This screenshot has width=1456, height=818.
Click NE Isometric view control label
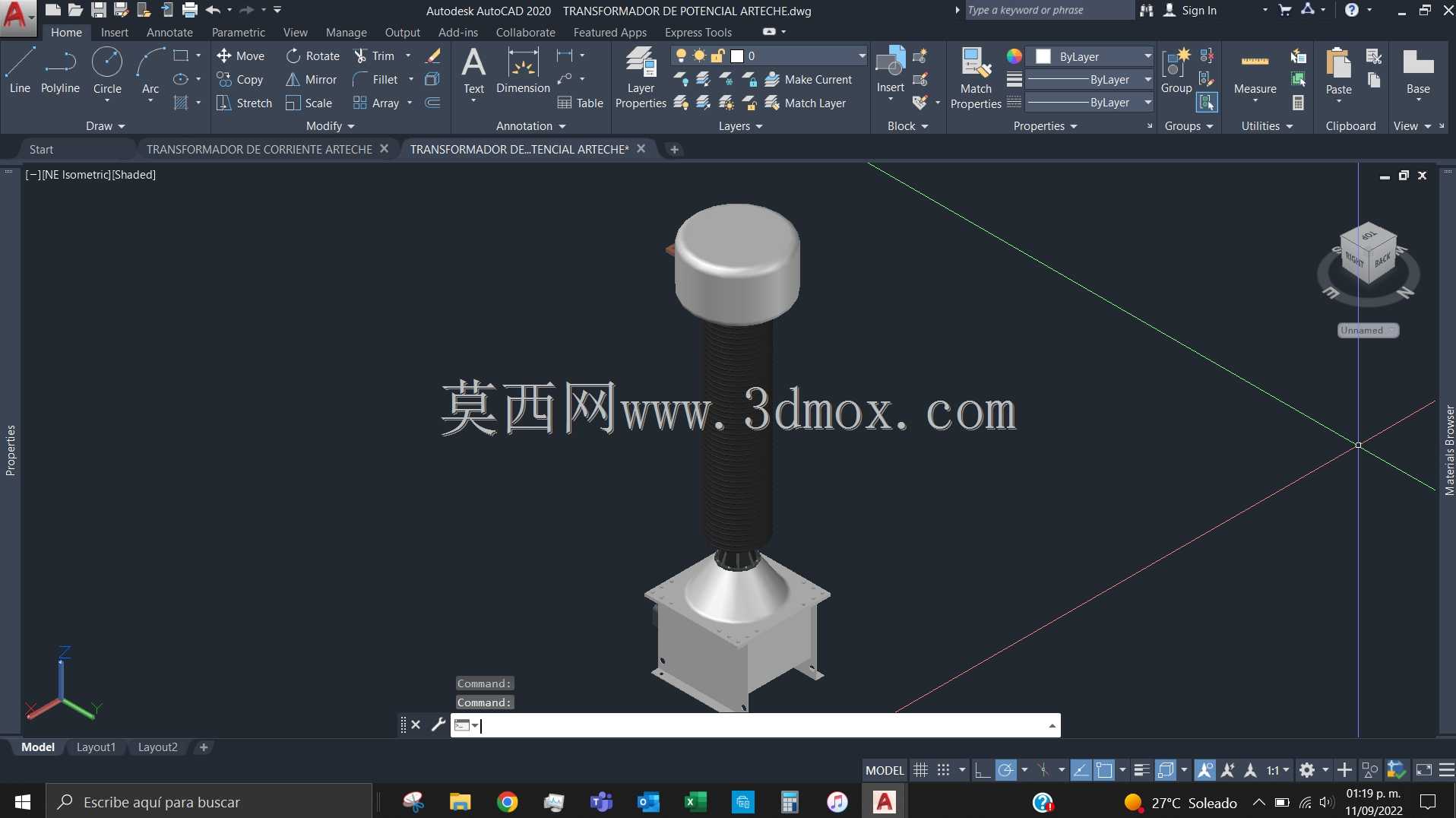[x=76, y=174]
